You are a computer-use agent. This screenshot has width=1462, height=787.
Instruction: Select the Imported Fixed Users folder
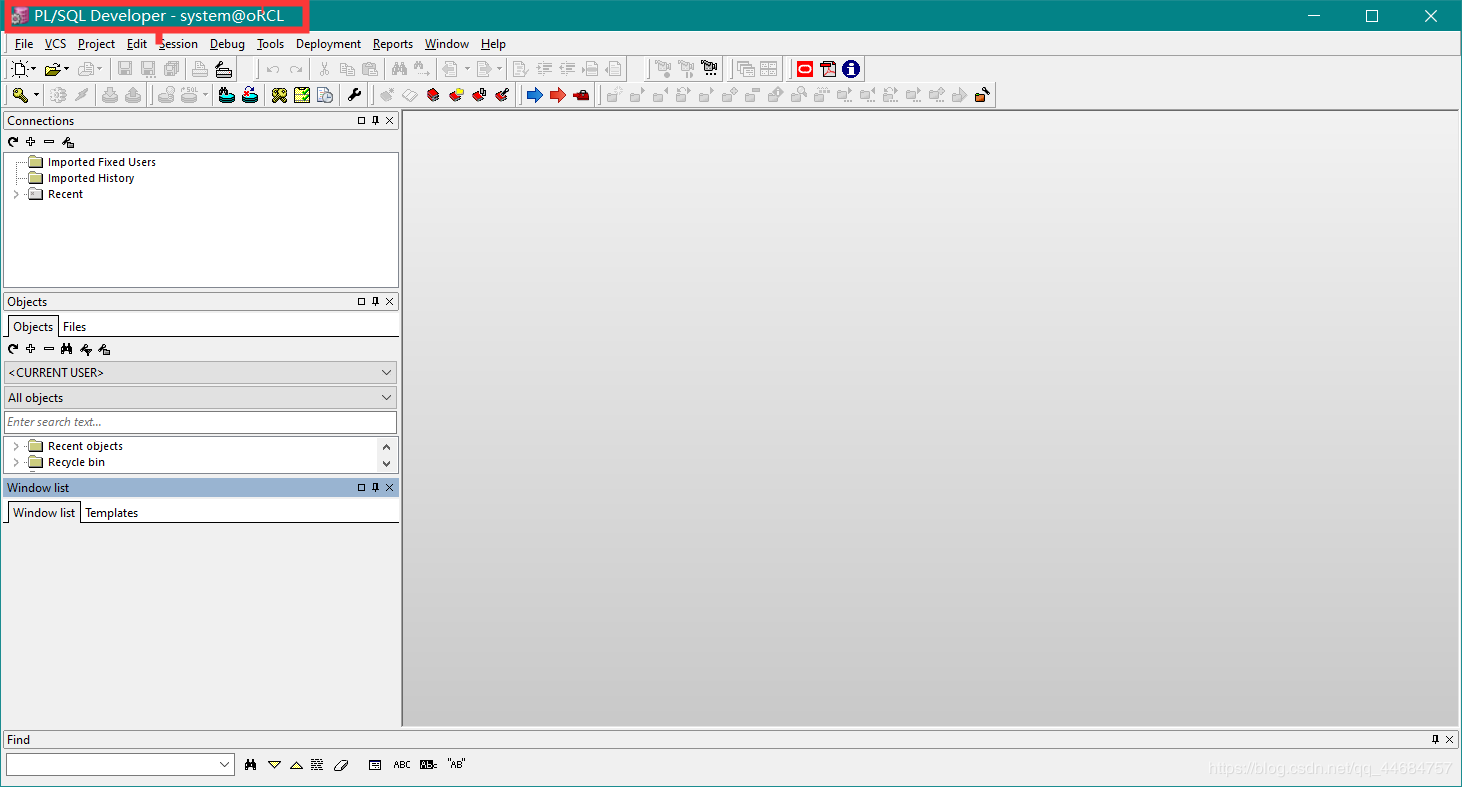point(101,162)
